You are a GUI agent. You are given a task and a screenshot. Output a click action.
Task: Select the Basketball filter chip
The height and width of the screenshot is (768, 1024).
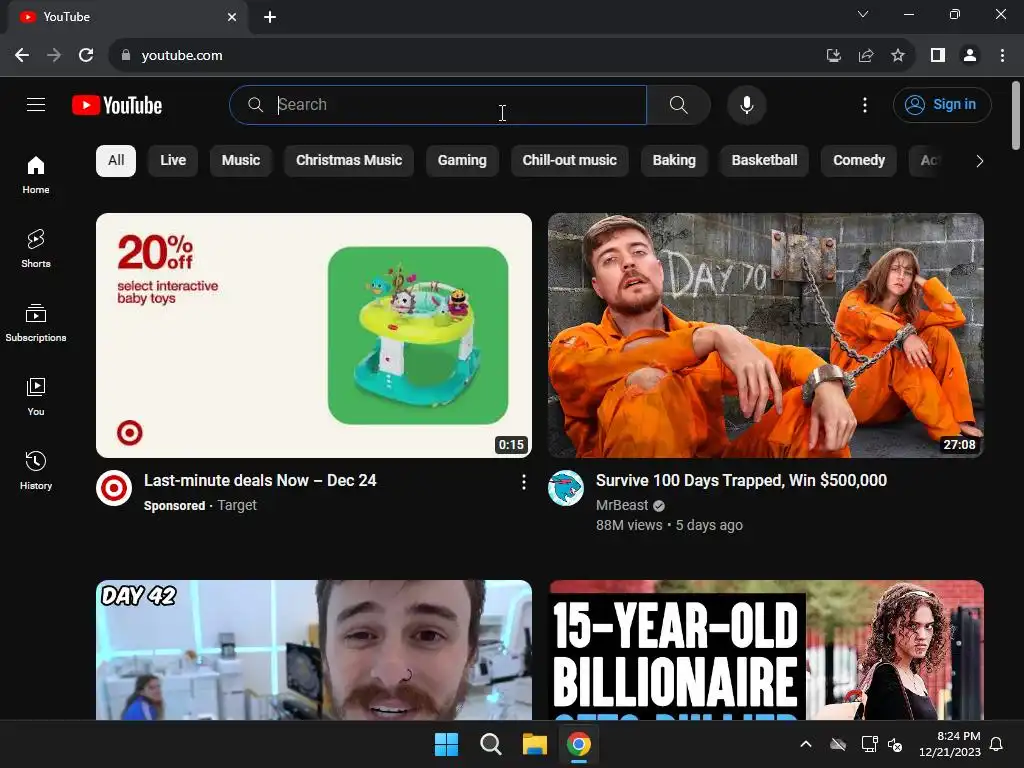pos(764,161)
